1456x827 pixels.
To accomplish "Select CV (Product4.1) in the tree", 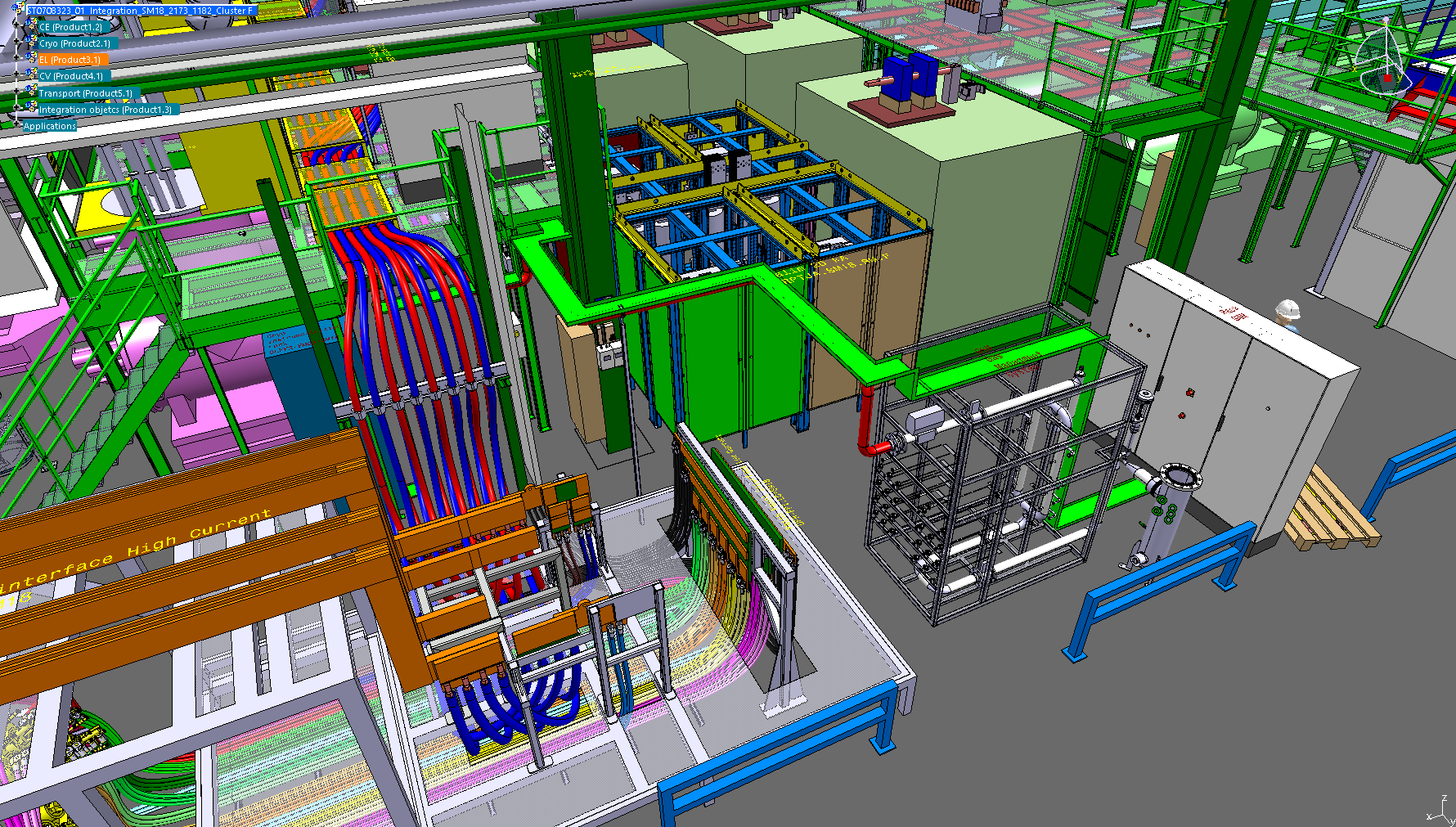I will (x=71, y=76).
